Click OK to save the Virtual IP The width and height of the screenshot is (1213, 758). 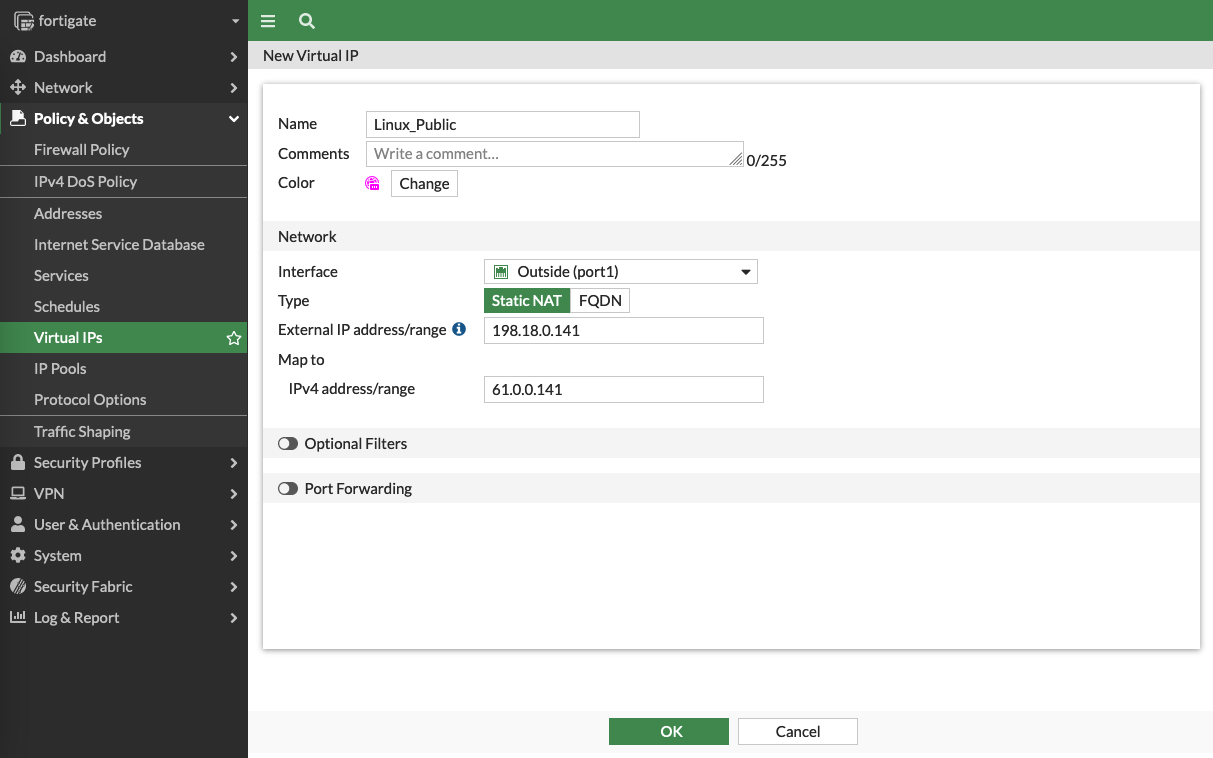tap(669, 732)
